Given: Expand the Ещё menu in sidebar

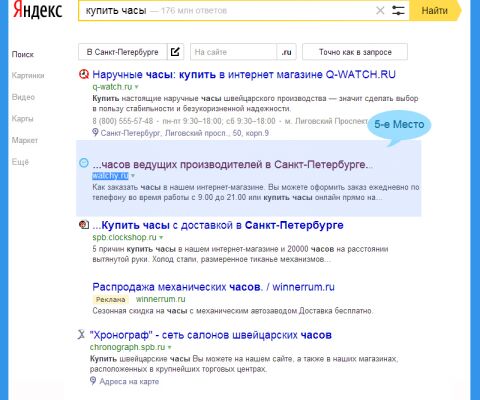Looking at the screenshot, I should pyautogui.click(x=20, y=162).
